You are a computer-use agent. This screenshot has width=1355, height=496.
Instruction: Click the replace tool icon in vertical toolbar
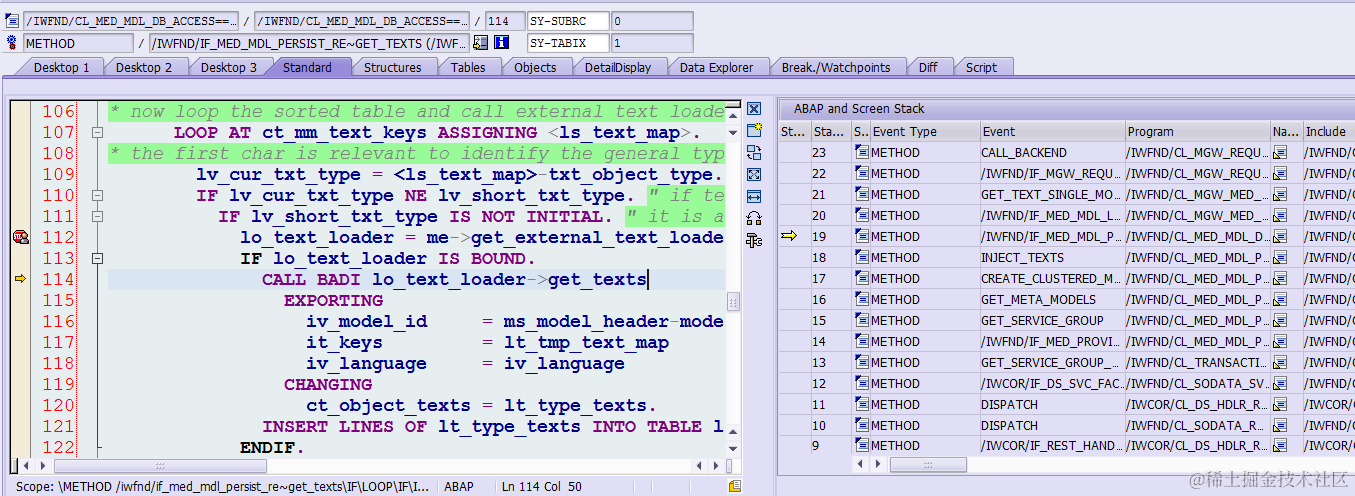pos(754,152)
